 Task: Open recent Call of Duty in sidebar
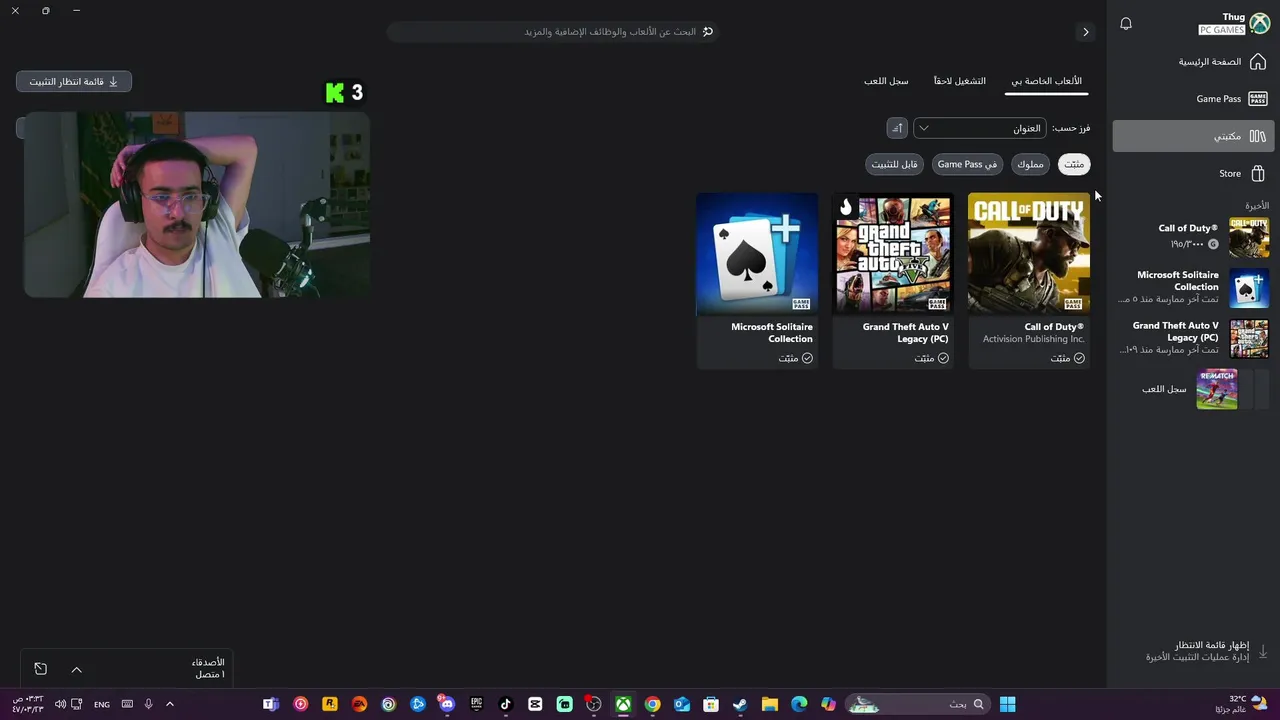pos(1193,237)
